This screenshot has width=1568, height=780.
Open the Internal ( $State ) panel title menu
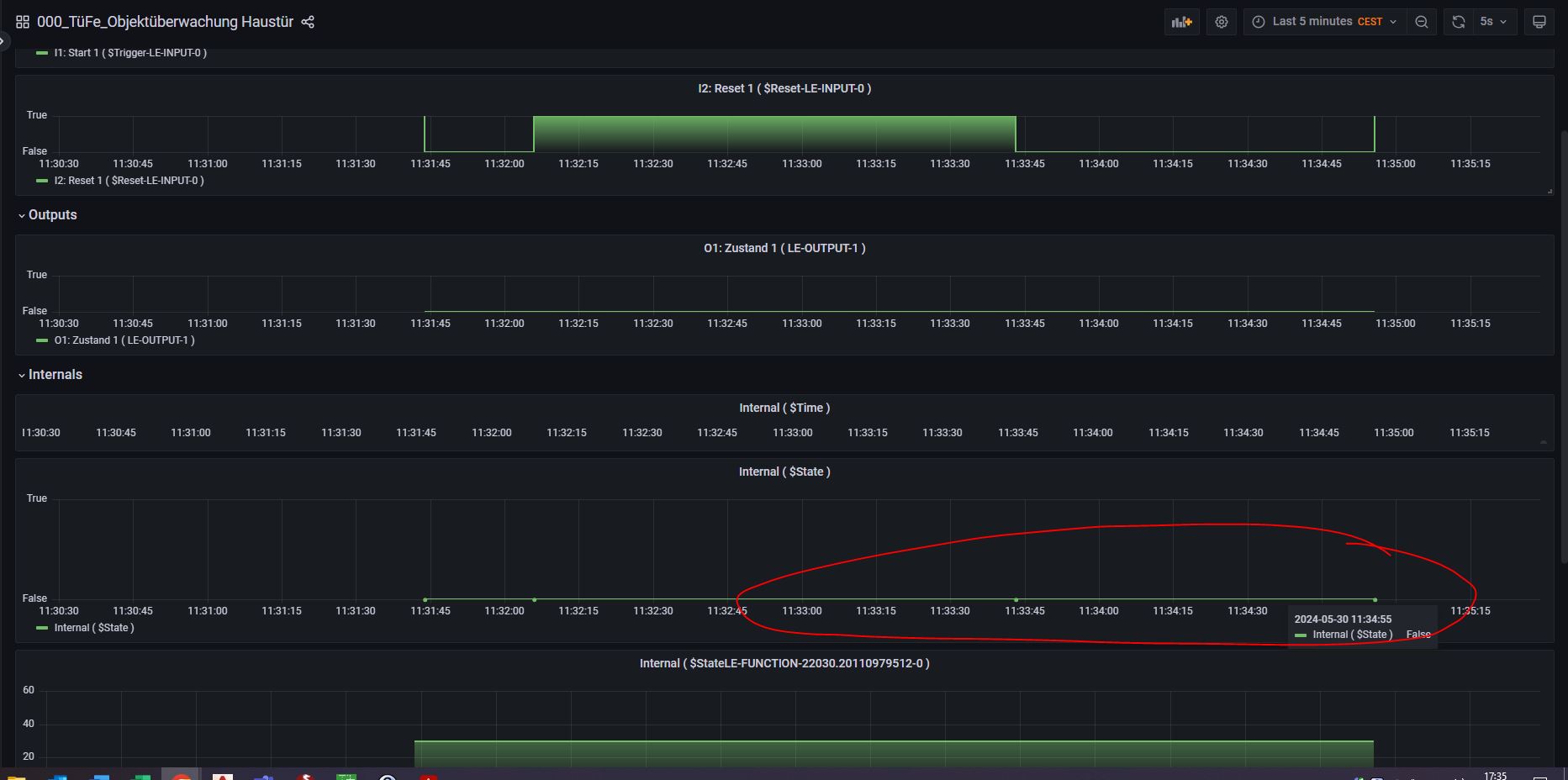pyautogui.click(x=784, y=472)
